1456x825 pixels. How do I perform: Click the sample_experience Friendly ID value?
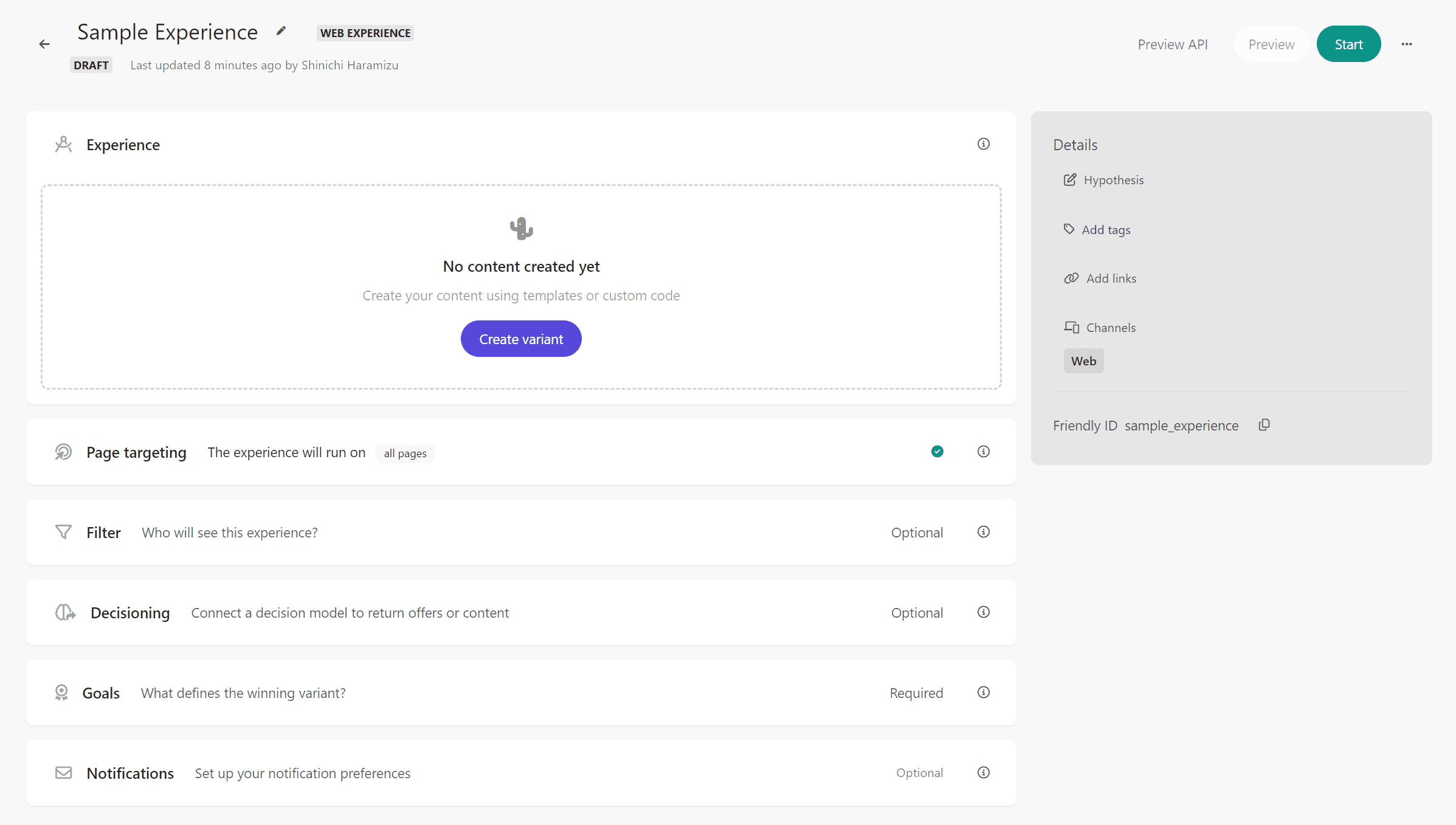pyautogui.click(x=1181, y=426)
